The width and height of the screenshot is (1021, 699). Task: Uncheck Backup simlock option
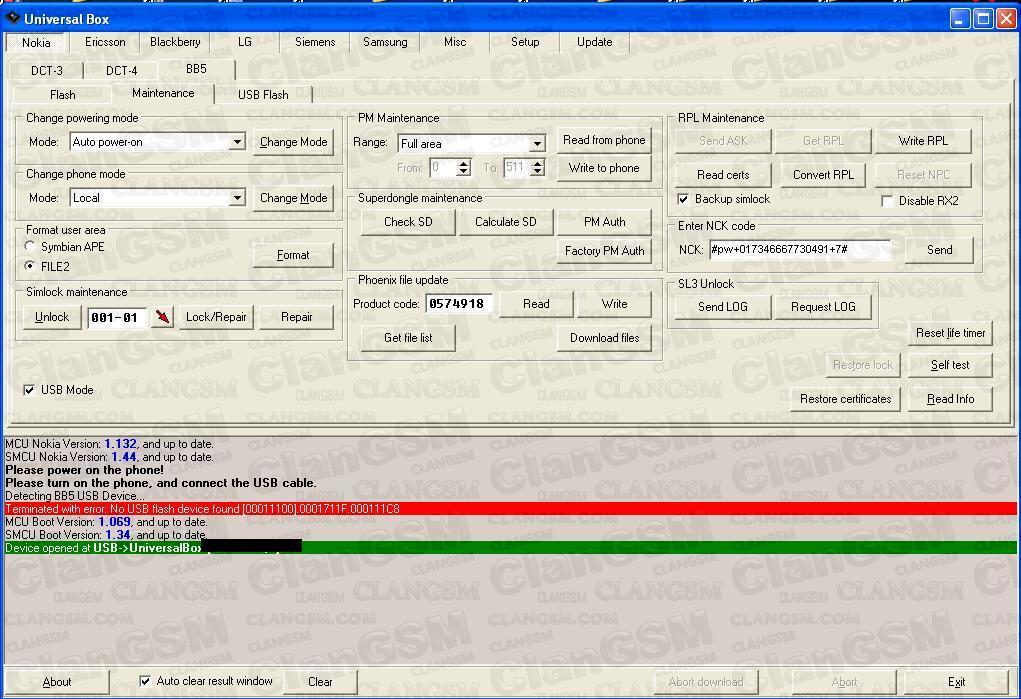683,199
